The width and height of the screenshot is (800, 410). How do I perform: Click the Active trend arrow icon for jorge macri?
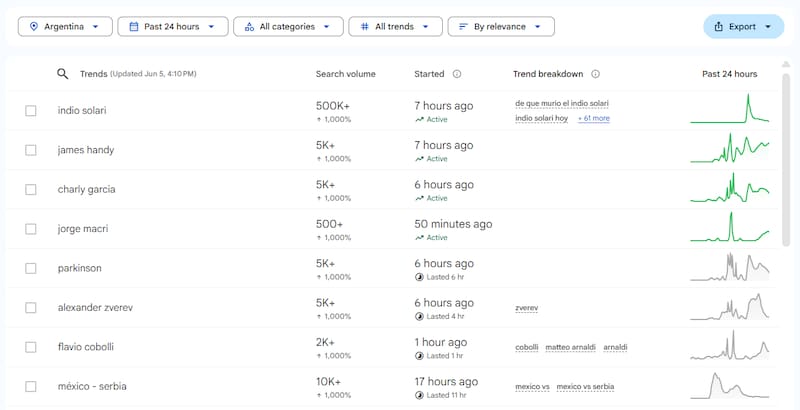tap(419, 238)
